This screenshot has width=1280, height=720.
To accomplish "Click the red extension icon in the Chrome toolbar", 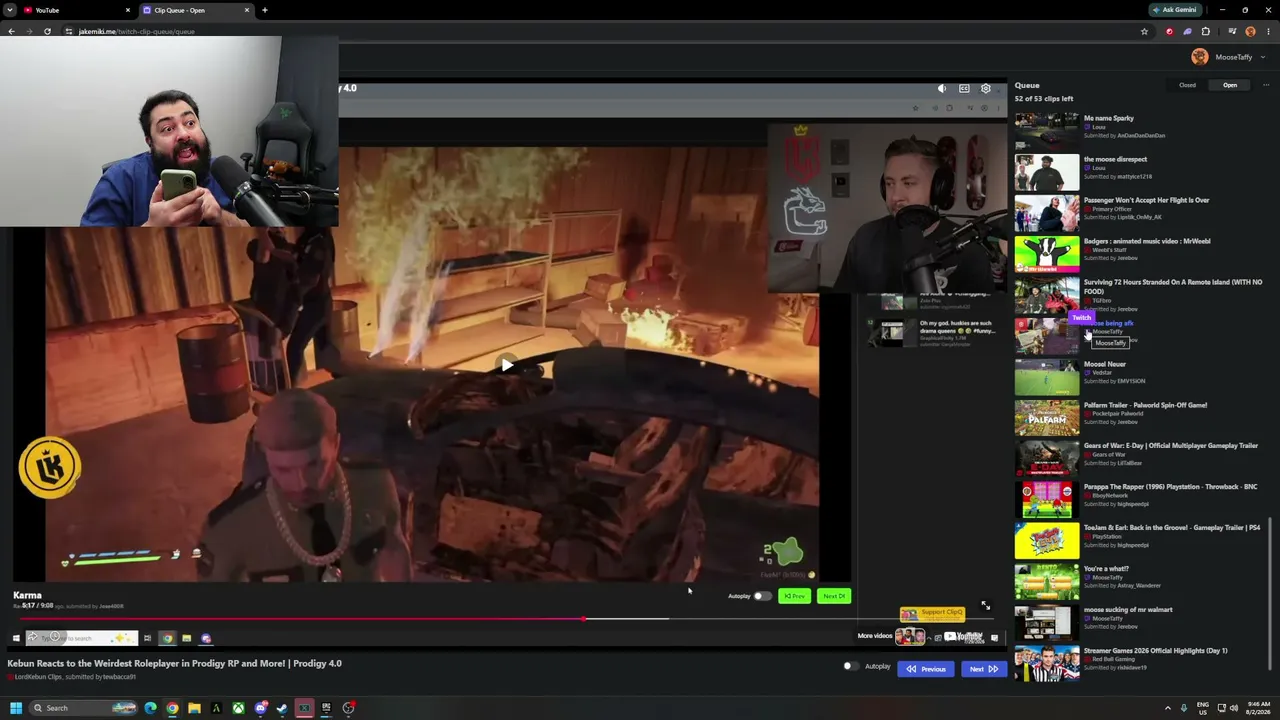I will click(x=1169, y=31).
